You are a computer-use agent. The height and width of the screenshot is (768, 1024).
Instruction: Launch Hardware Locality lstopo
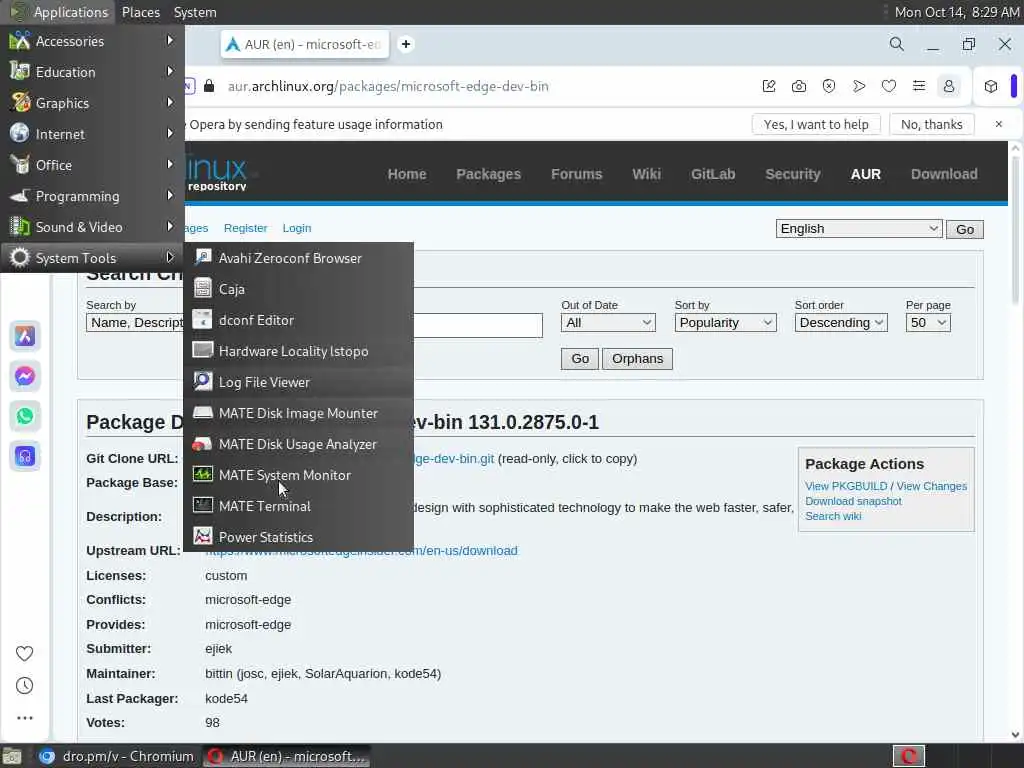pos(298,351)
